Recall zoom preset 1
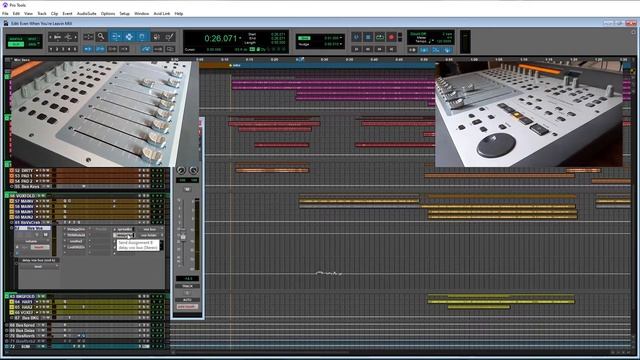 (51, 49)
